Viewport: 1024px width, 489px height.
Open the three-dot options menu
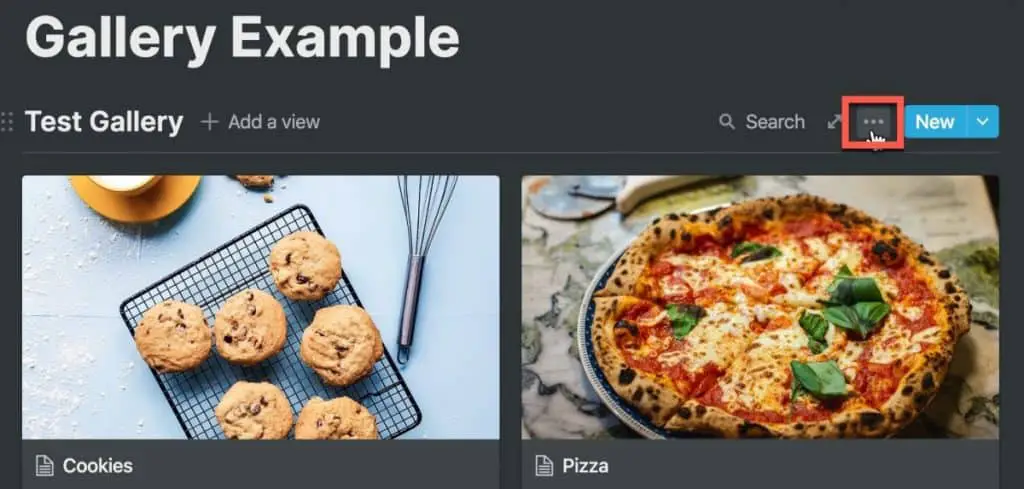[x=873, y=122]
